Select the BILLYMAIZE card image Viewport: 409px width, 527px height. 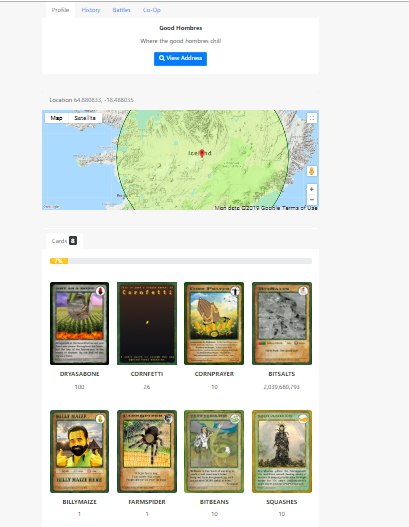pyautogui.click(x=79, y=451)
